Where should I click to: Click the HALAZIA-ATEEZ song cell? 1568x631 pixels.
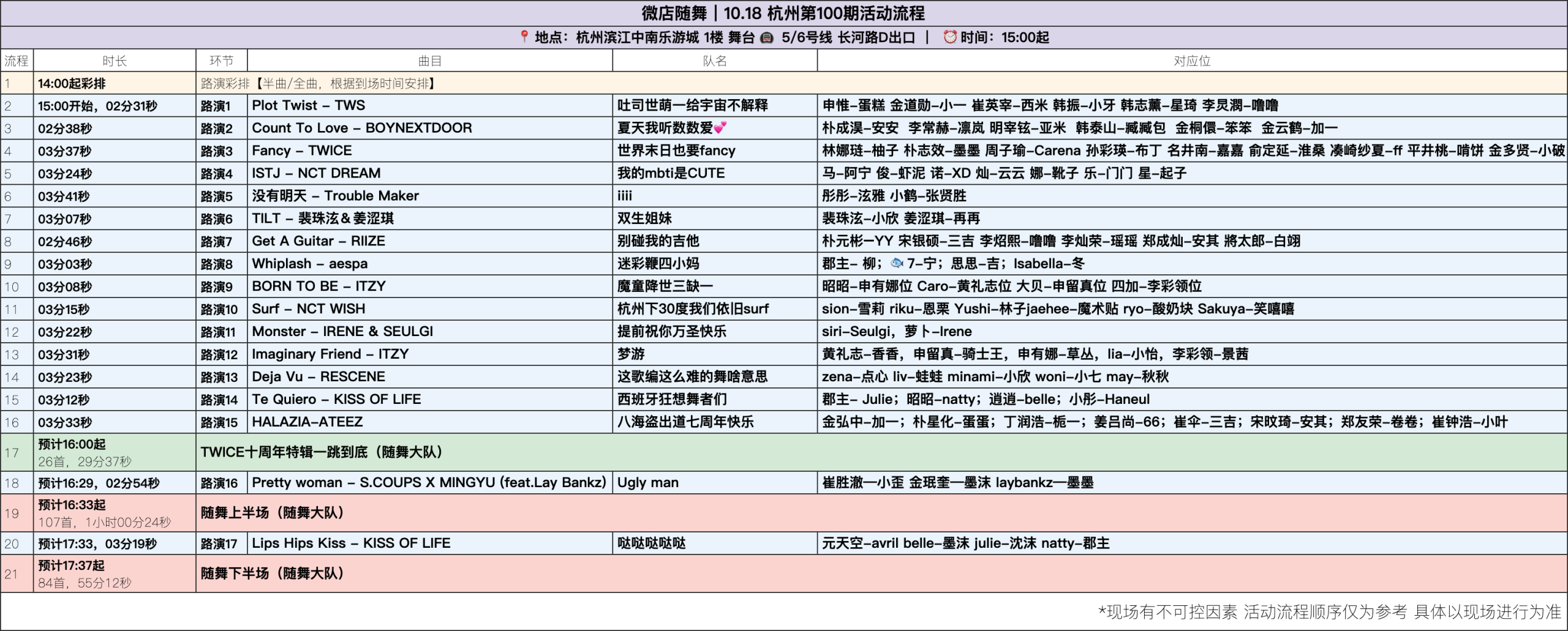click(x=429, y=422)
